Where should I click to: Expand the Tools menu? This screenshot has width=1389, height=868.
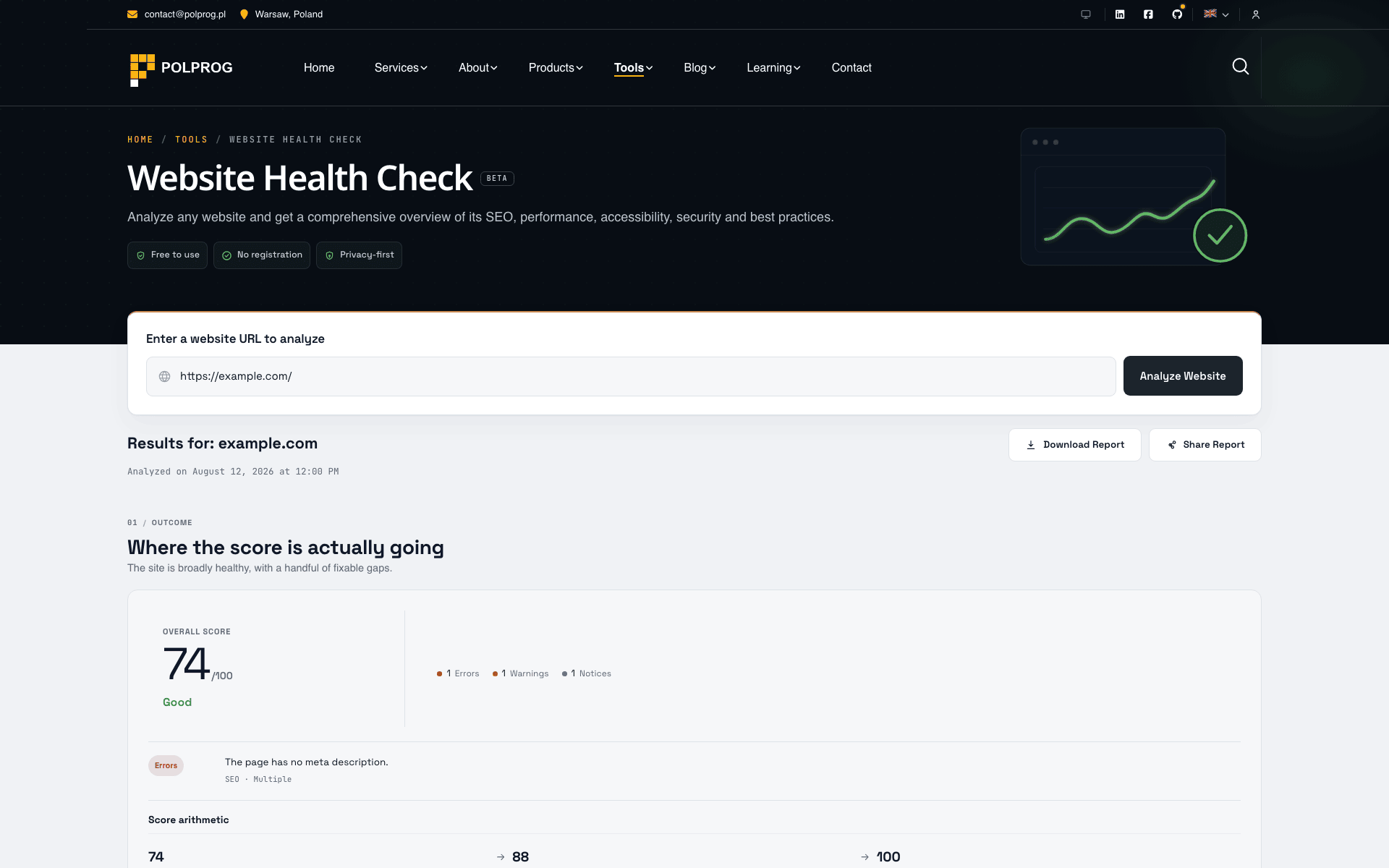click(x=633, y=67)
